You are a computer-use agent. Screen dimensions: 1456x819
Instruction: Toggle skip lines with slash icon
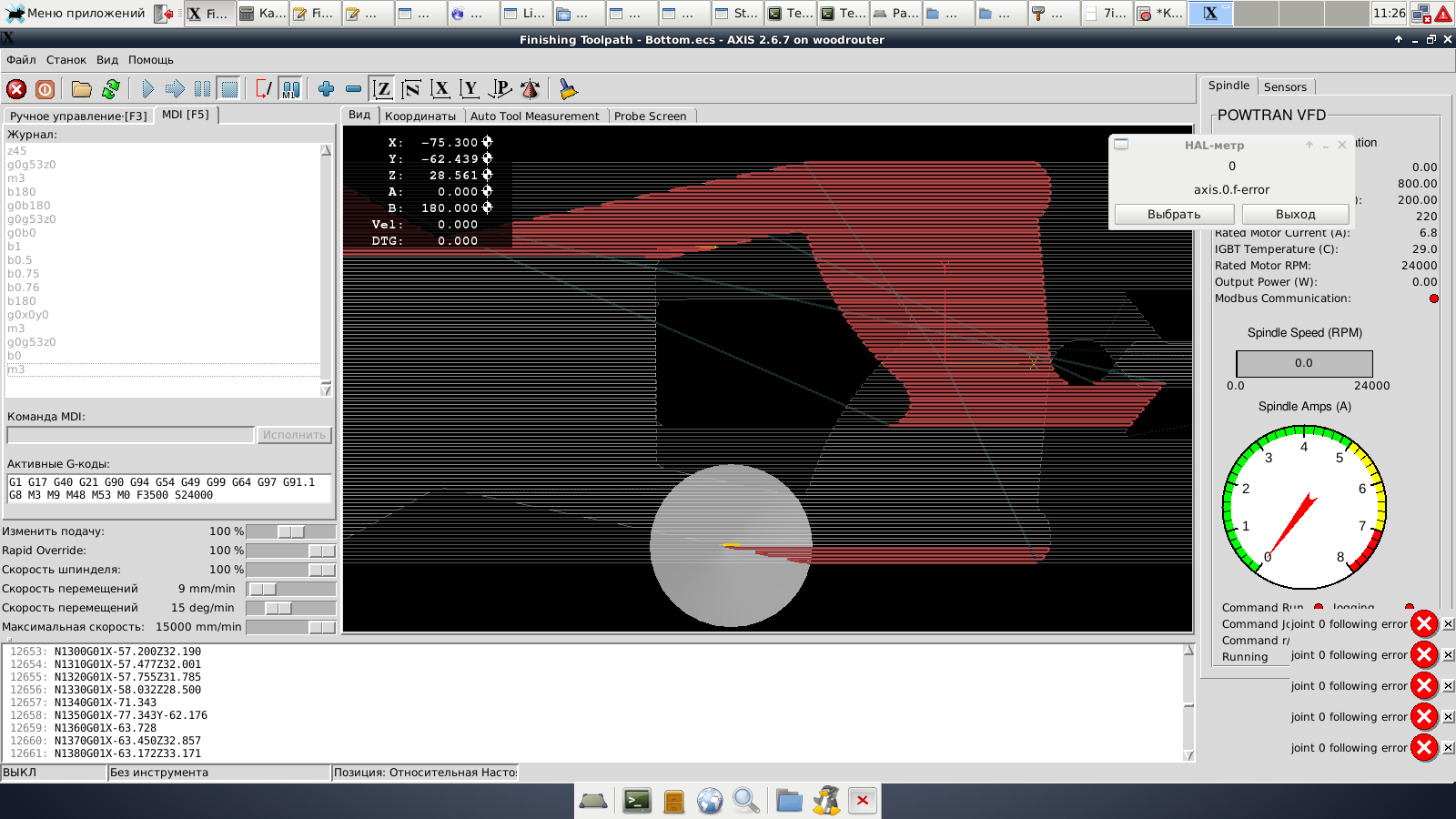click(x=264, y=89)
